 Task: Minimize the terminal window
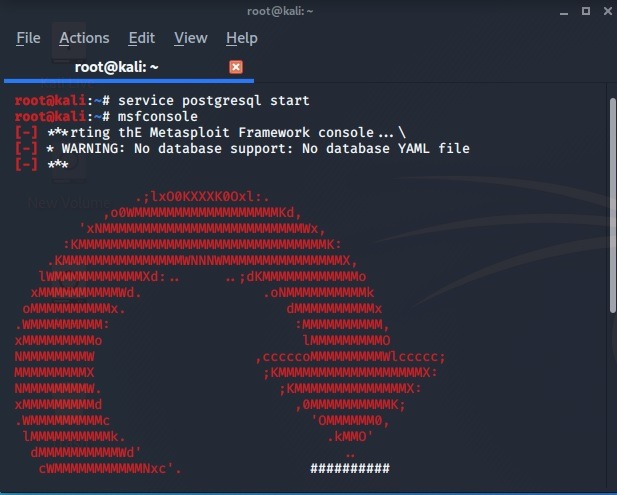tap(564, 12)
